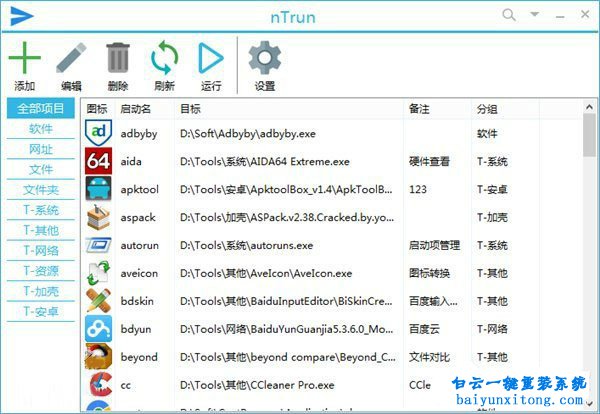Click the Refresh arrows icon
Screen dimensions: 600x414
click(165, 58)
